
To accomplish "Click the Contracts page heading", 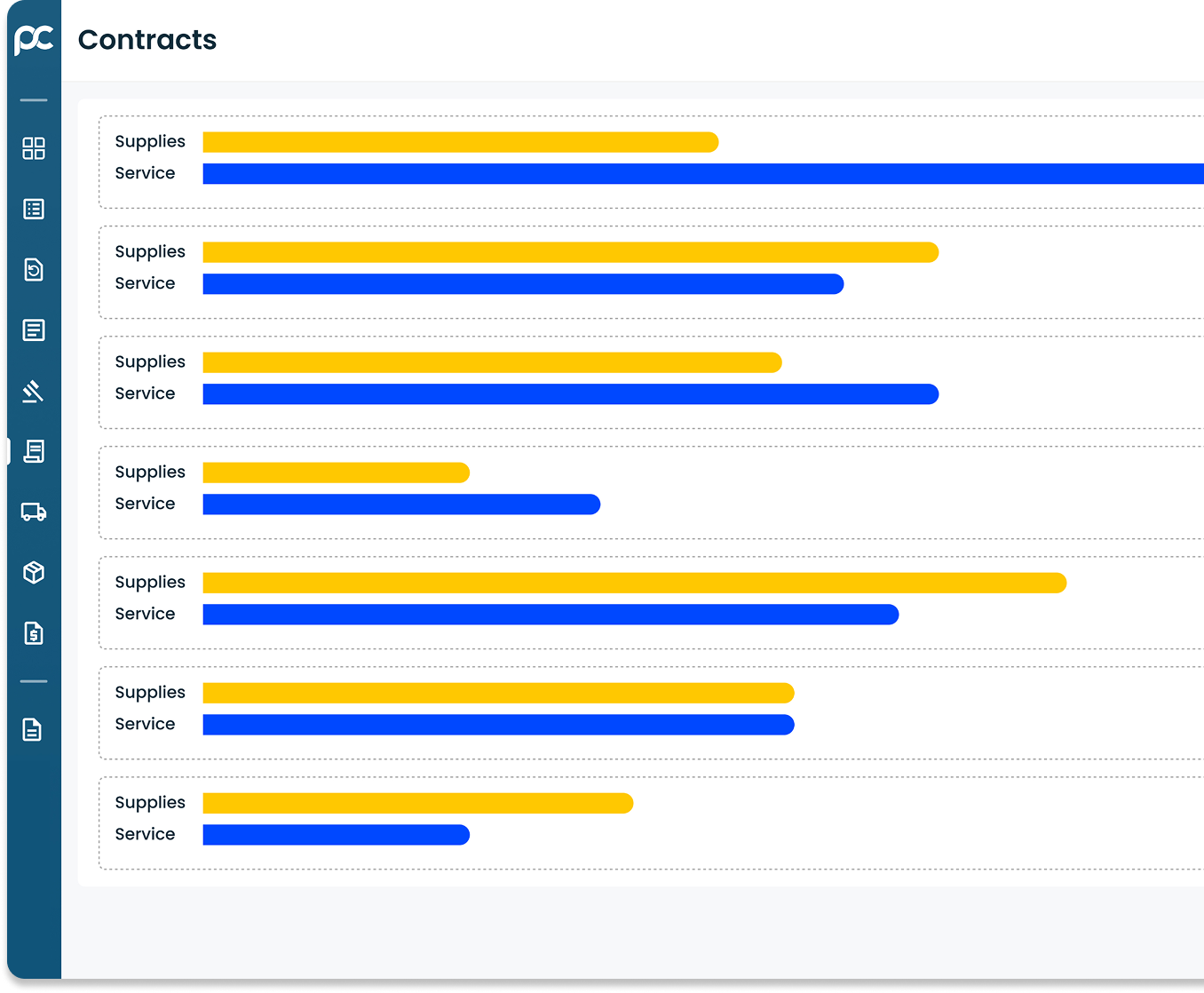I will tap(147, 40).
